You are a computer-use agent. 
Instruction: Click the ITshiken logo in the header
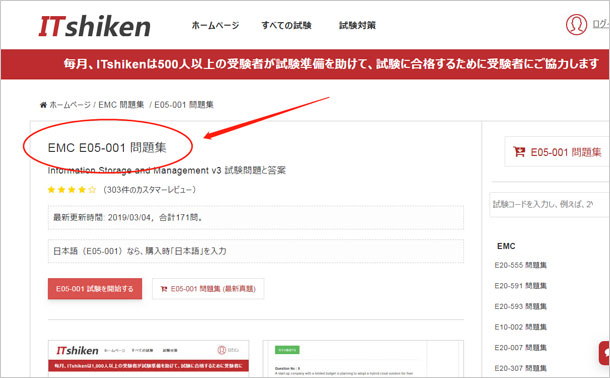95,26
